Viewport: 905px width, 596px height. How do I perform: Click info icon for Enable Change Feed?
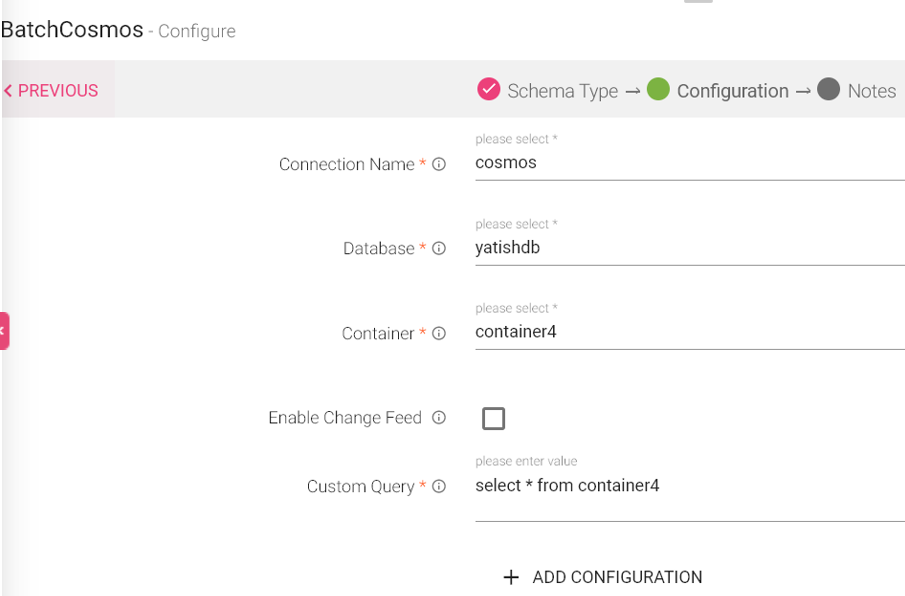[439, 418]
